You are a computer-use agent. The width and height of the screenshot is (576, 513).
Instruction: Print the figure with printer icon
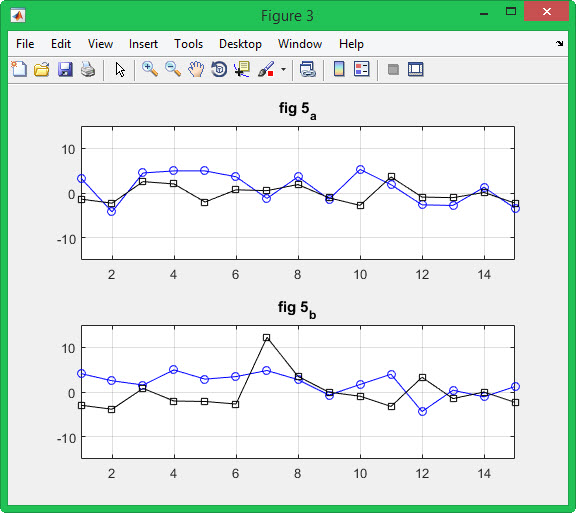[88, 69]
